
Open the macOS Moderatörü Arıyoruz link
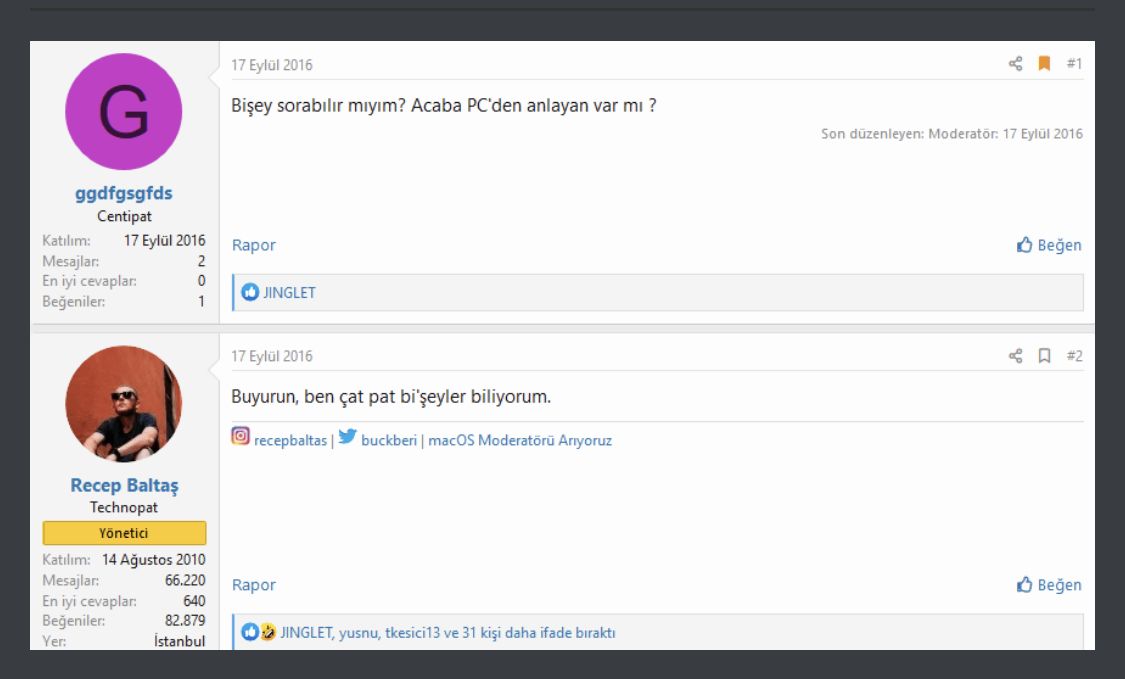coord(520,440)
